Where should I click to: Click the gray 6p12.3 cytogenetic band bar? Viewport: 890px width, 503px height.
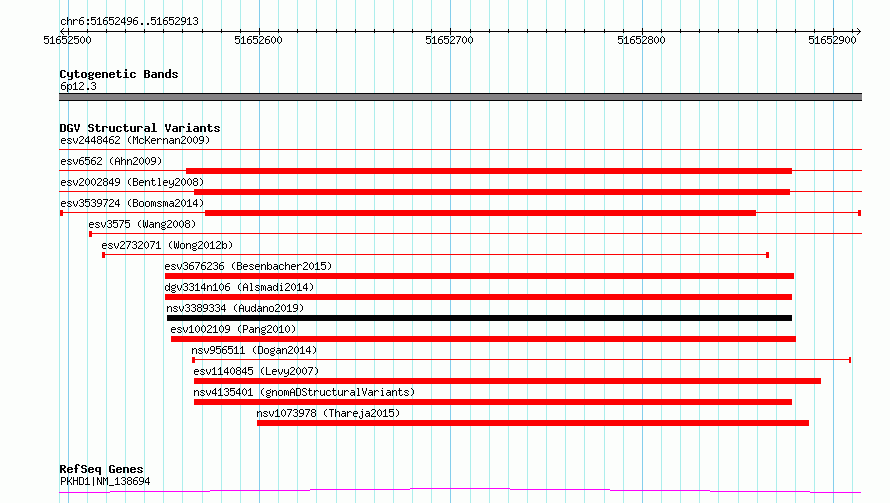(460, 97)
